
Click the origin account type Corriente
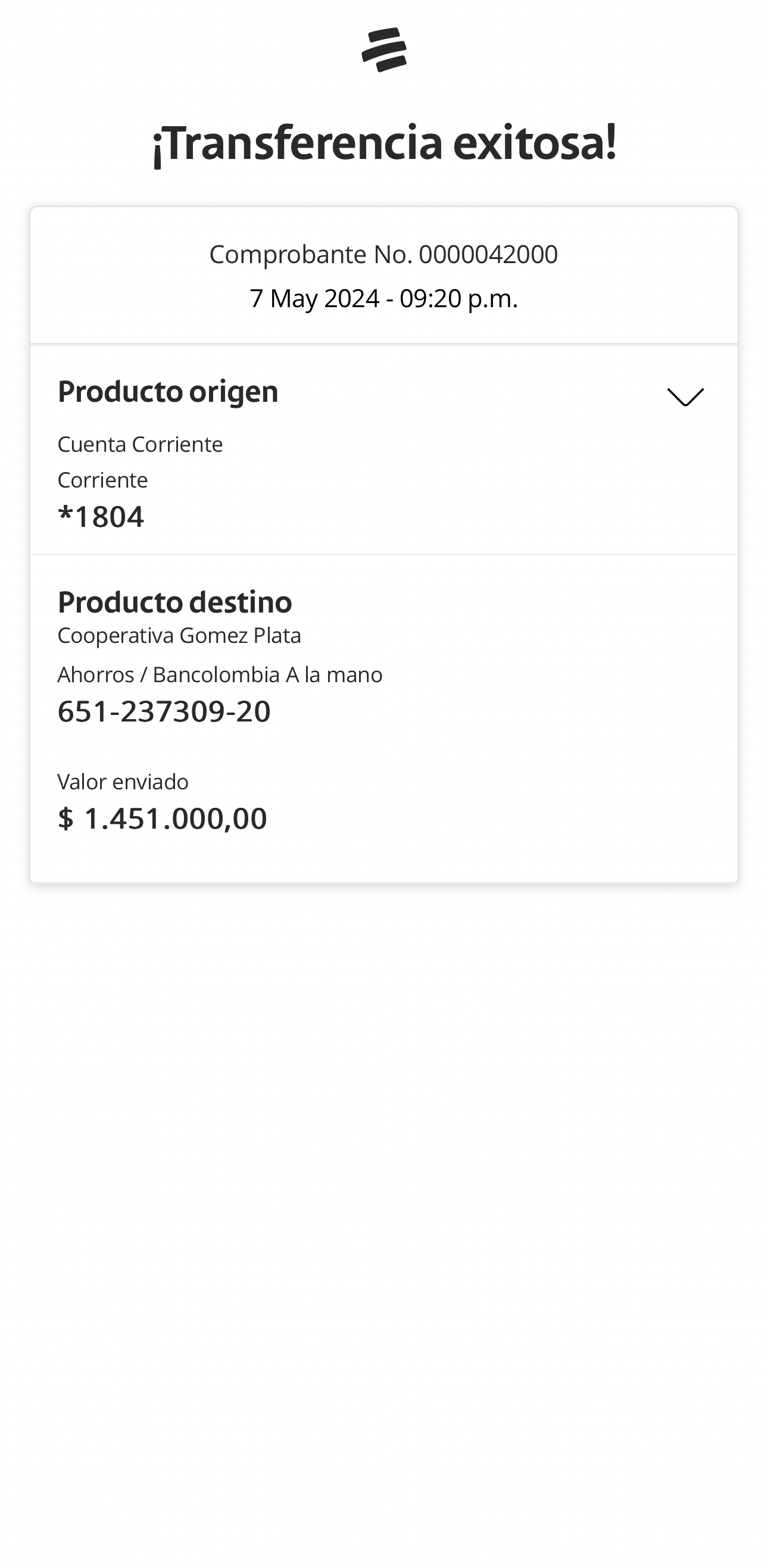pos(102,480)
